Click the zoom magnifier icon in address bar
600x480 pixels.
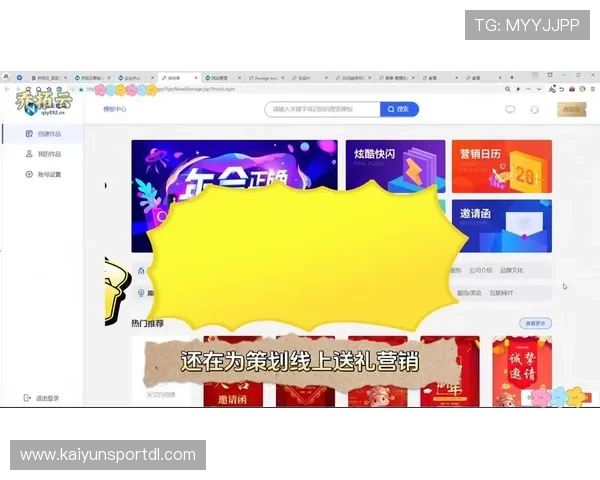pos(507,89)
